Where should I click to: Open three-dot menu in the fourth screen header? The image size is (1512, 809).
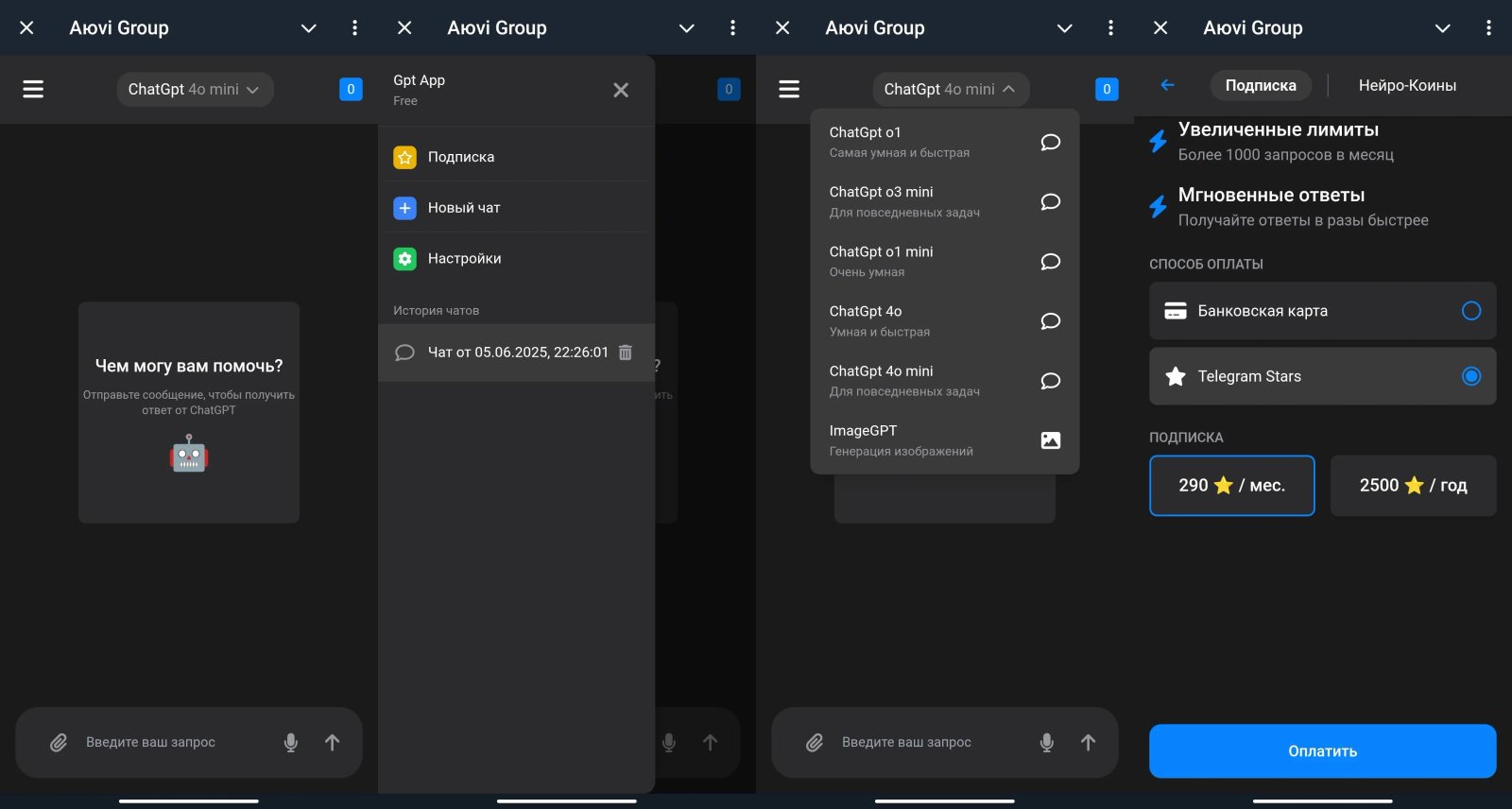[1488, 28]
